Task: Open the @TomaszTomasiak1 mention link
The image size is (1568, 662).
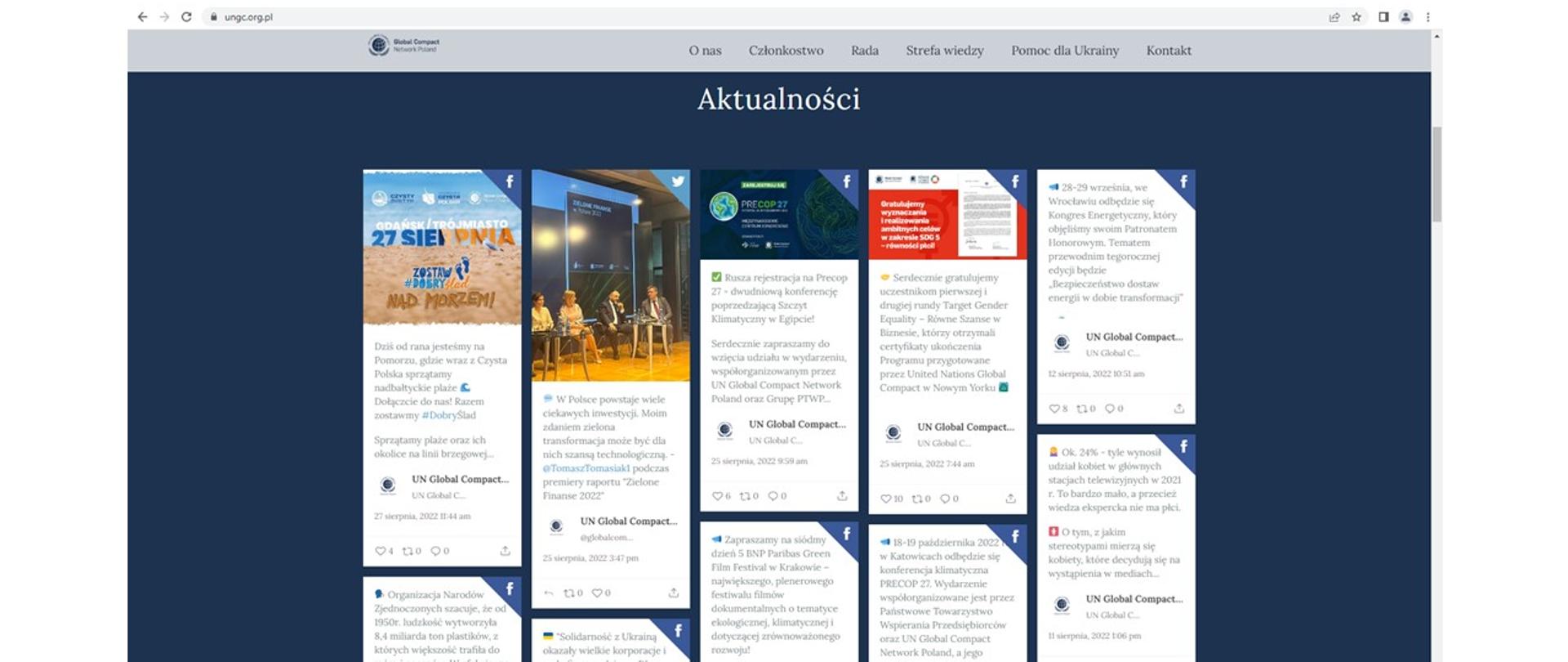Action: pos(586,468)
